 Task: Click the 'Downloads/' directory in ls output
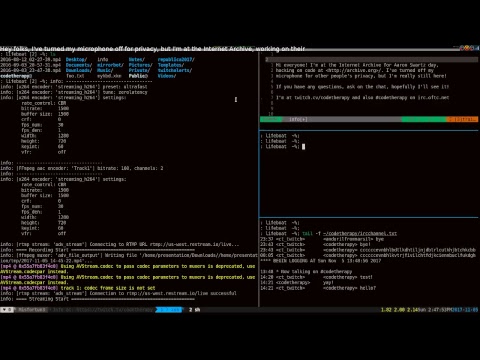point(79,70)
